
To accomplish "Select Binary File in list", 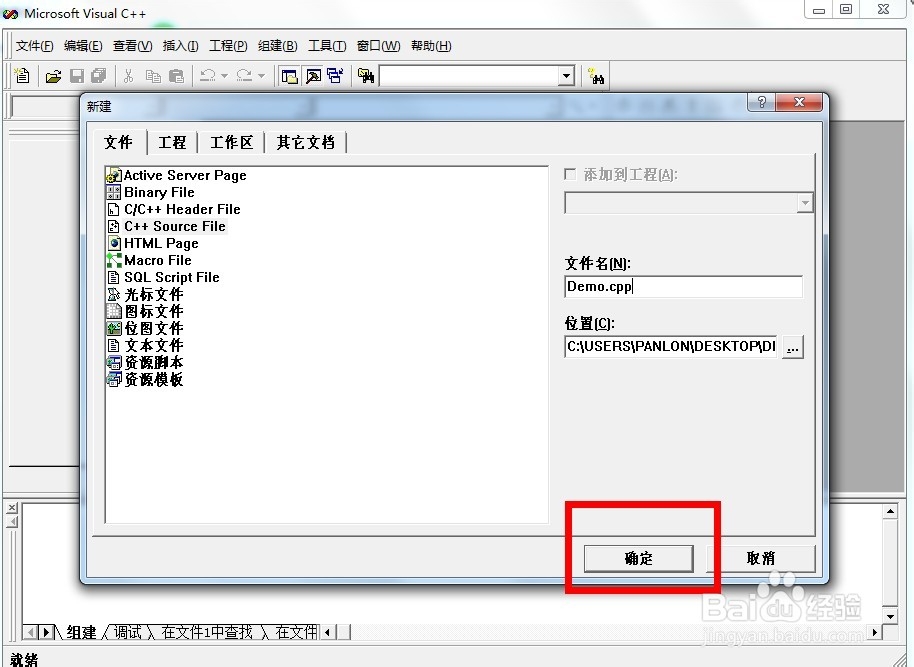I will [x=151, y=192].
